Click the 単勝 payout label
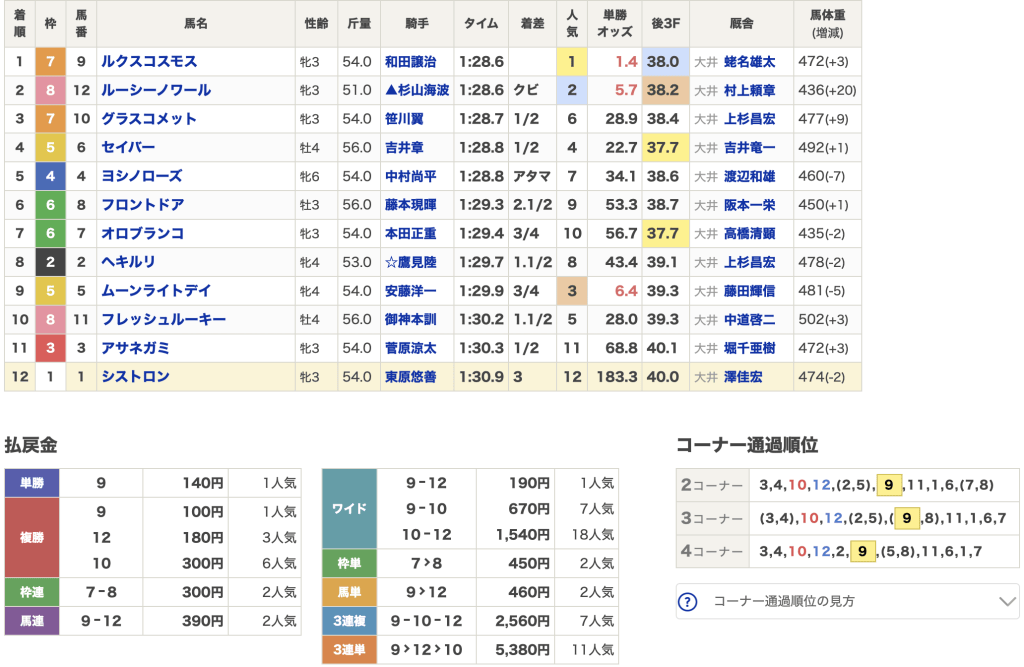This screenshot has width=1024, height=667. 32,483
